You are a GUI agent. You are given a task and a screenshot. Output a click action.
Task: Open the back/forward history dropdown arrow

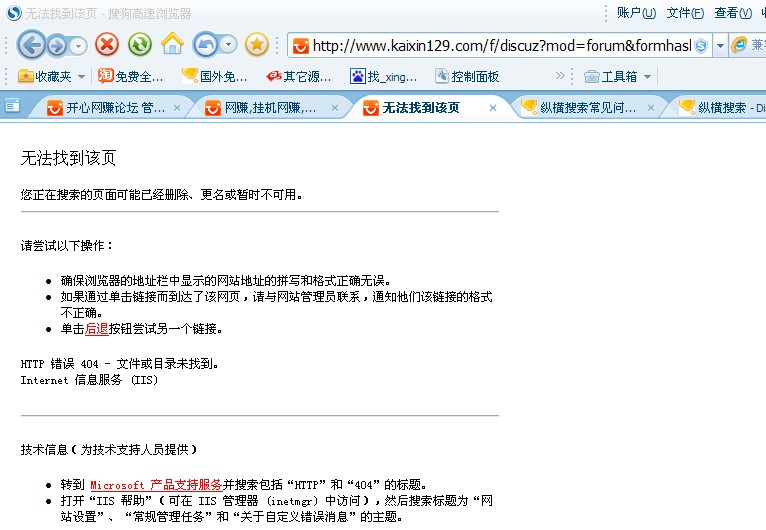78,46
